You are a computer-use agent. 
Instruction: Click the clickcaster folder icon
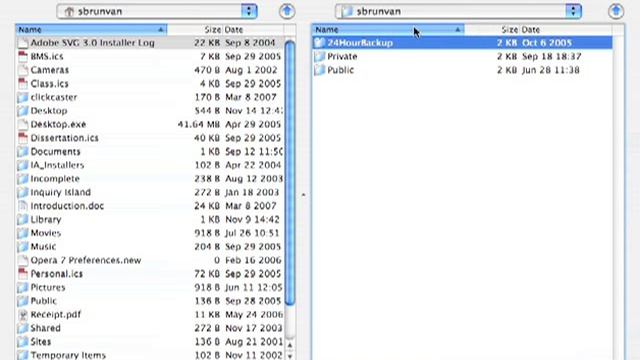pos(23,97)
